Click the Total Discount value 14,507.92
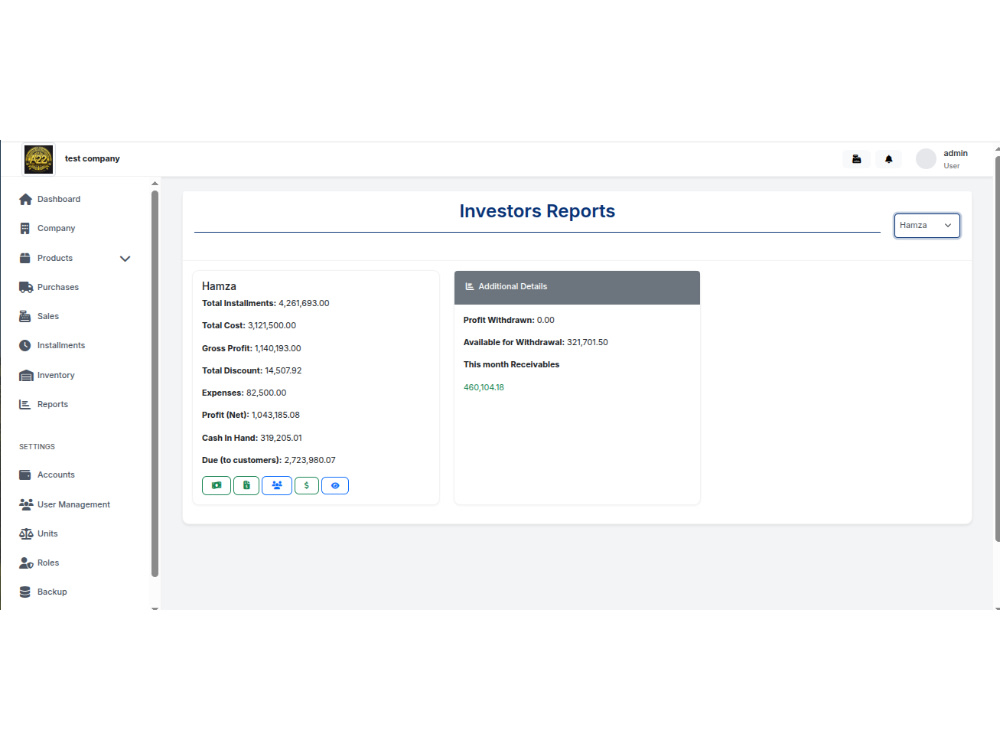 coord(283,371)
